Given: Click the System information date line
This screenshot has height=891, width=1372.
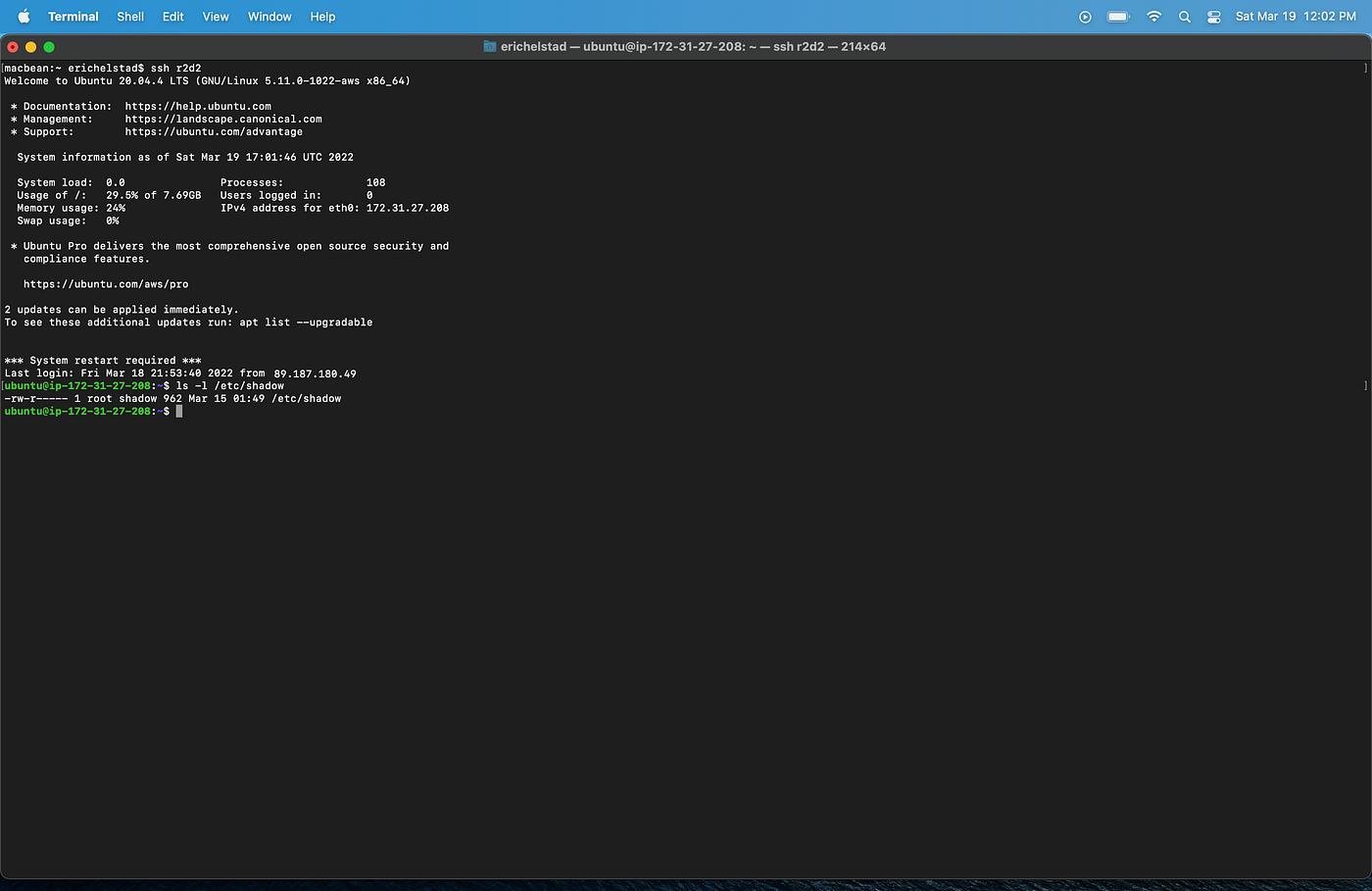Looking at the screenshot, I should (185, 158).
